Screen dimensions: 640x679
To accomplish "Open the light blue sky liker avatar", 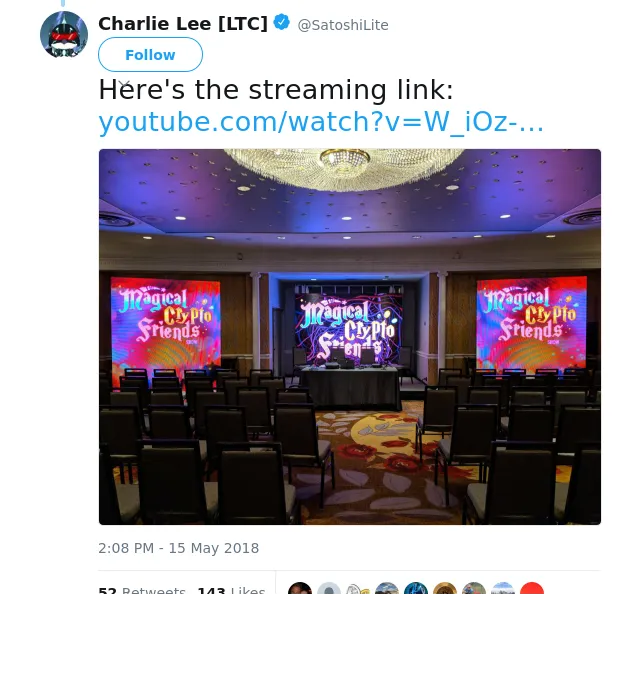I will [x=503, y=588].
